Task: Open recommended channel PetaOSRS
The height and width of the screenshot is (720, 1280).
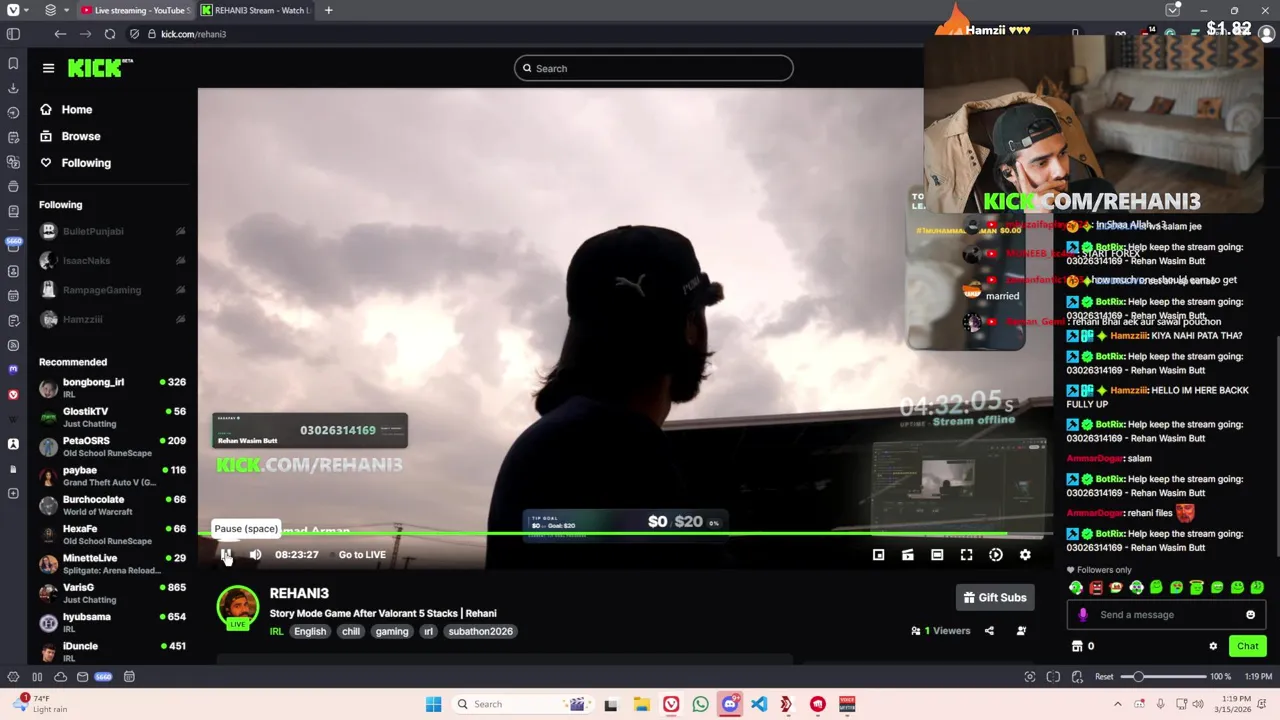Action: 112,446
